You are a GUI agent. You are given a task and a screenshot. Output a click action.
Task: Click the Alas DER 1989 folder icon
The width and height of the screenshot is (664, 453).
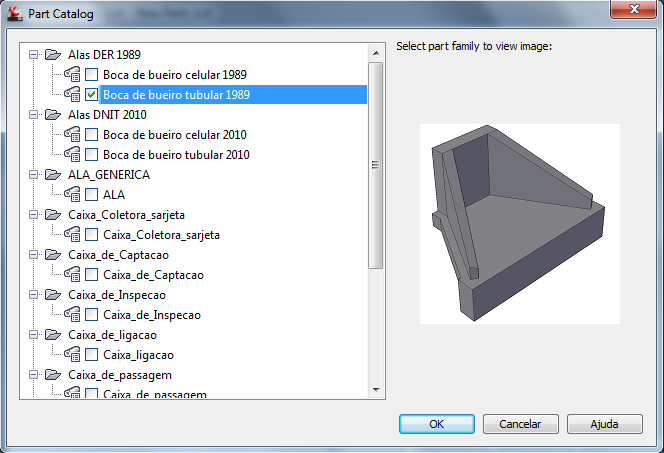click(x=53, y=55)
